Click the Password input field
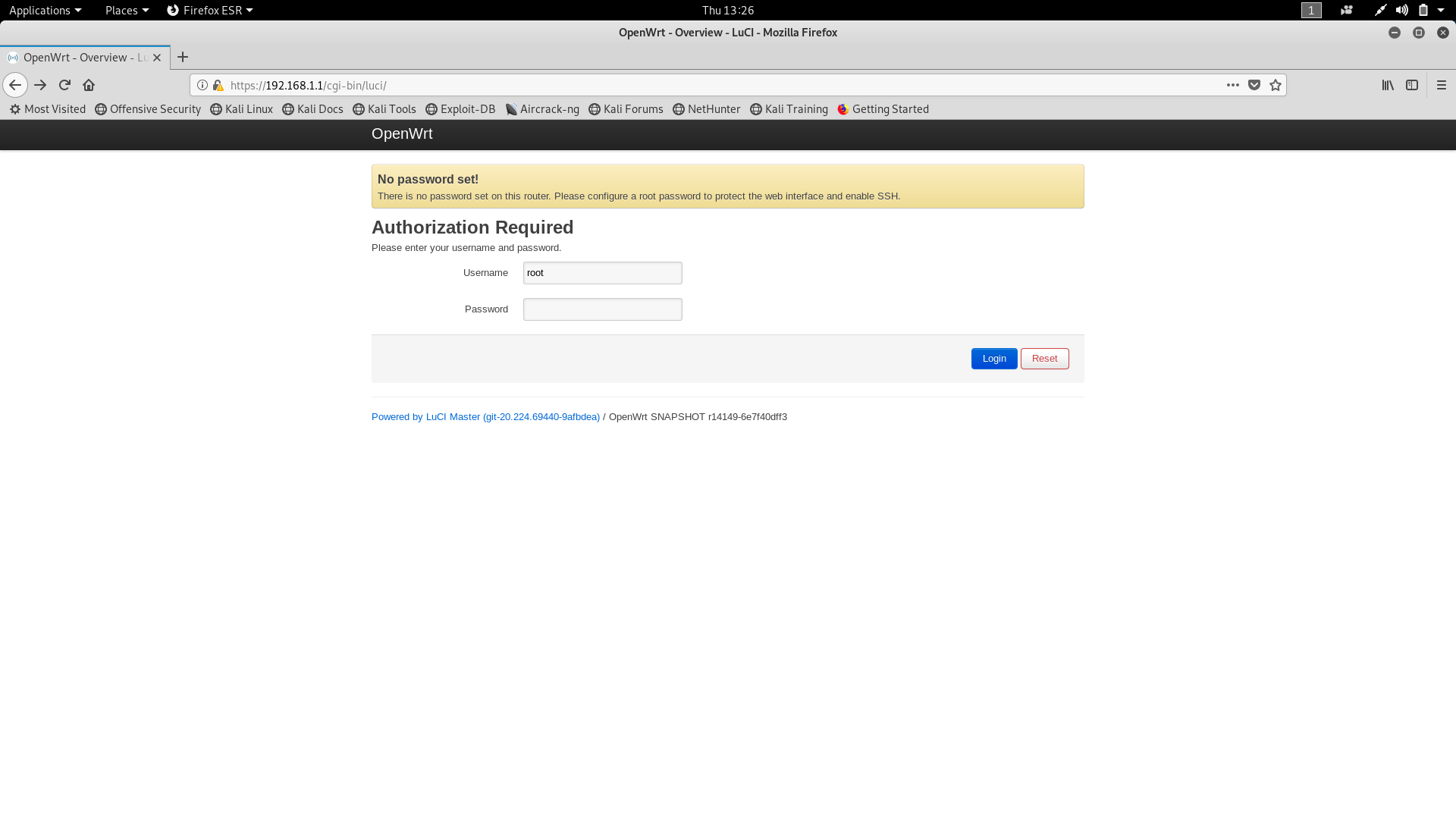Screen dimensions: 1456x819 point(603,309)
